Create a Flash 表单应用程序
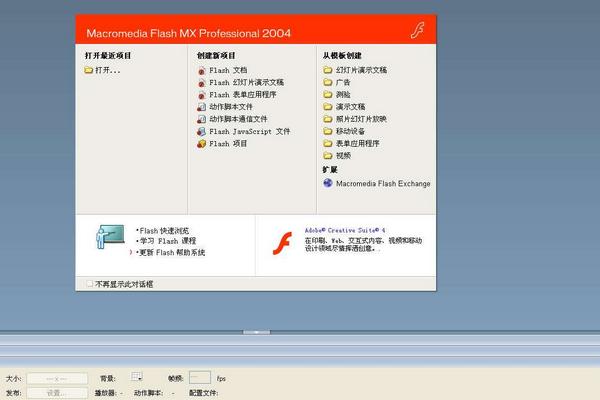Screen dimensions: 600x400 coord(243,95)
